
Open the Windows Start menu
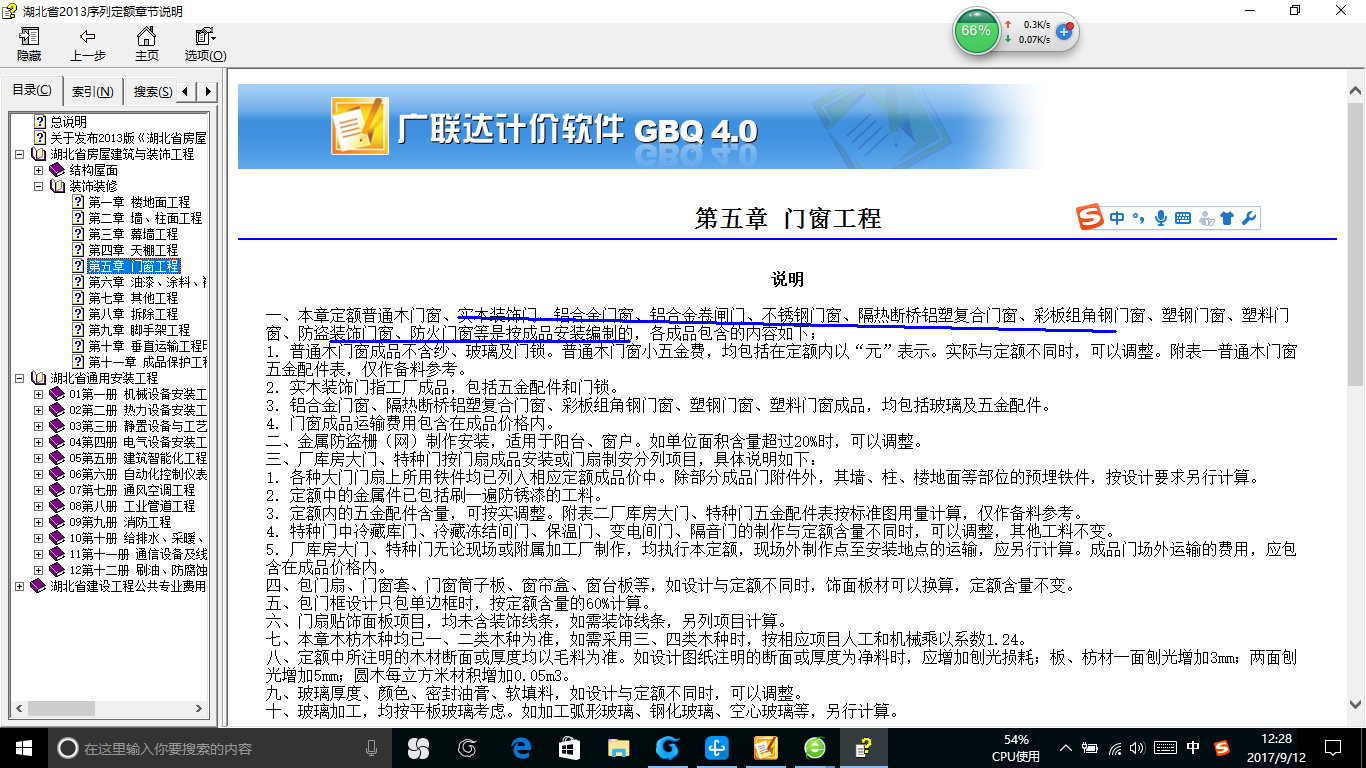[24, 747]
